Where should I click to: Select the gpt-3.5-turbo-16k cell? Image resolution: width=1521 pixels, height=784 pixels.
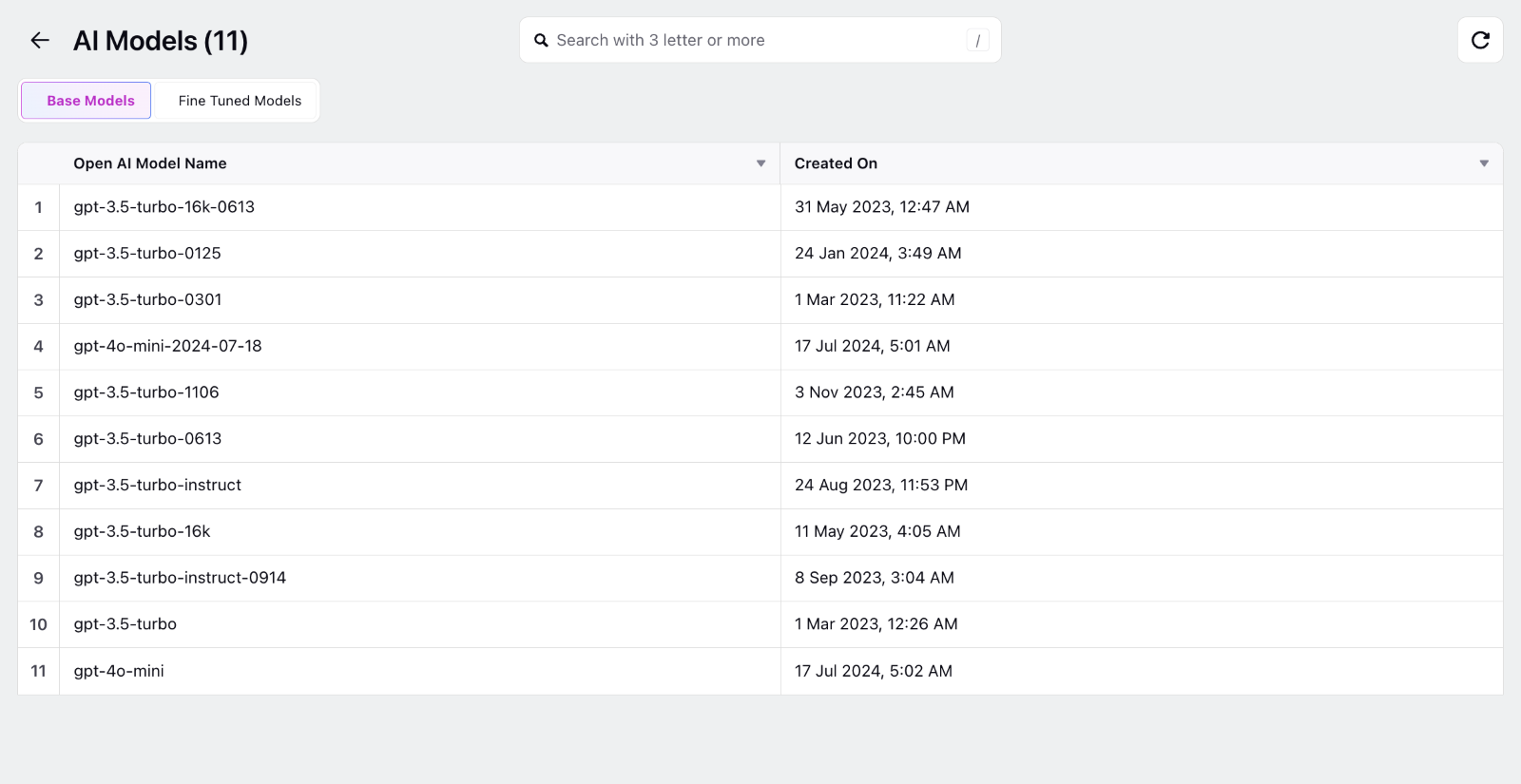(x=420, y=531)
